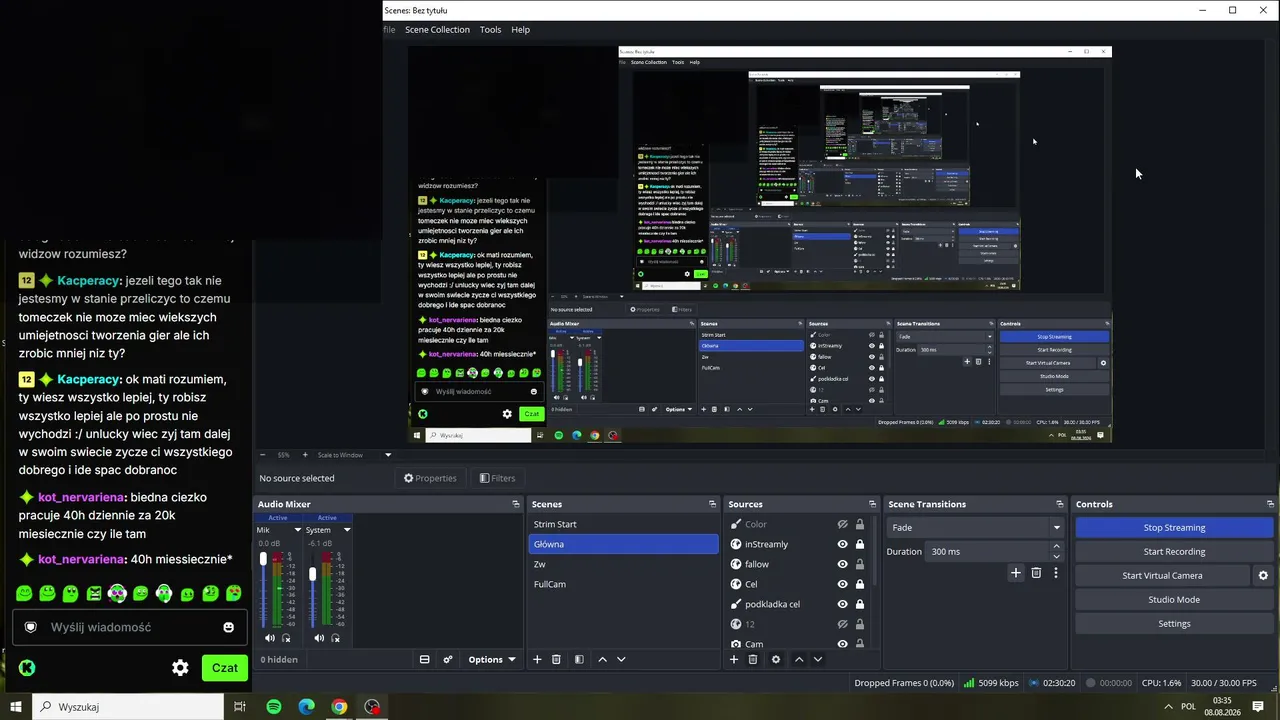This screenshot has height=720, width=1280.
Task: Click the green Czat button
Action: pos(225,668)
